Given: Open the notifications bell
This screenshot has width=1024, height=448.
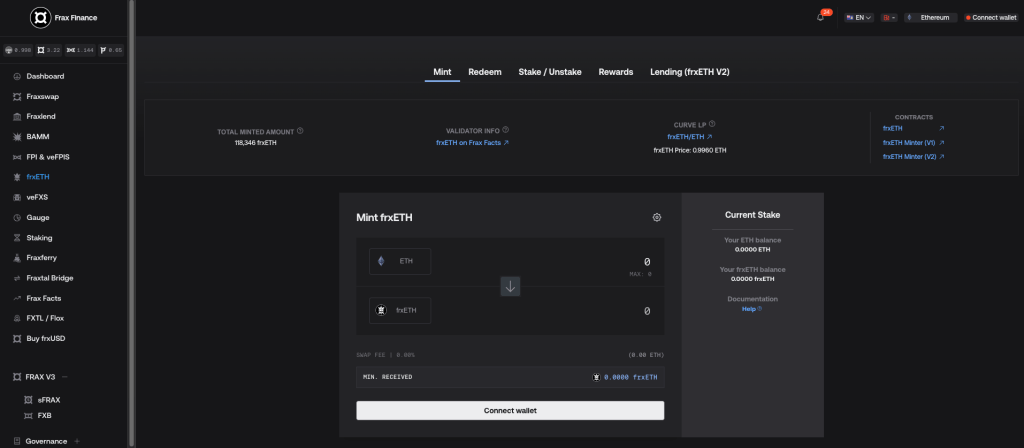Looking at the screenshot, I should tap(821, 17).
